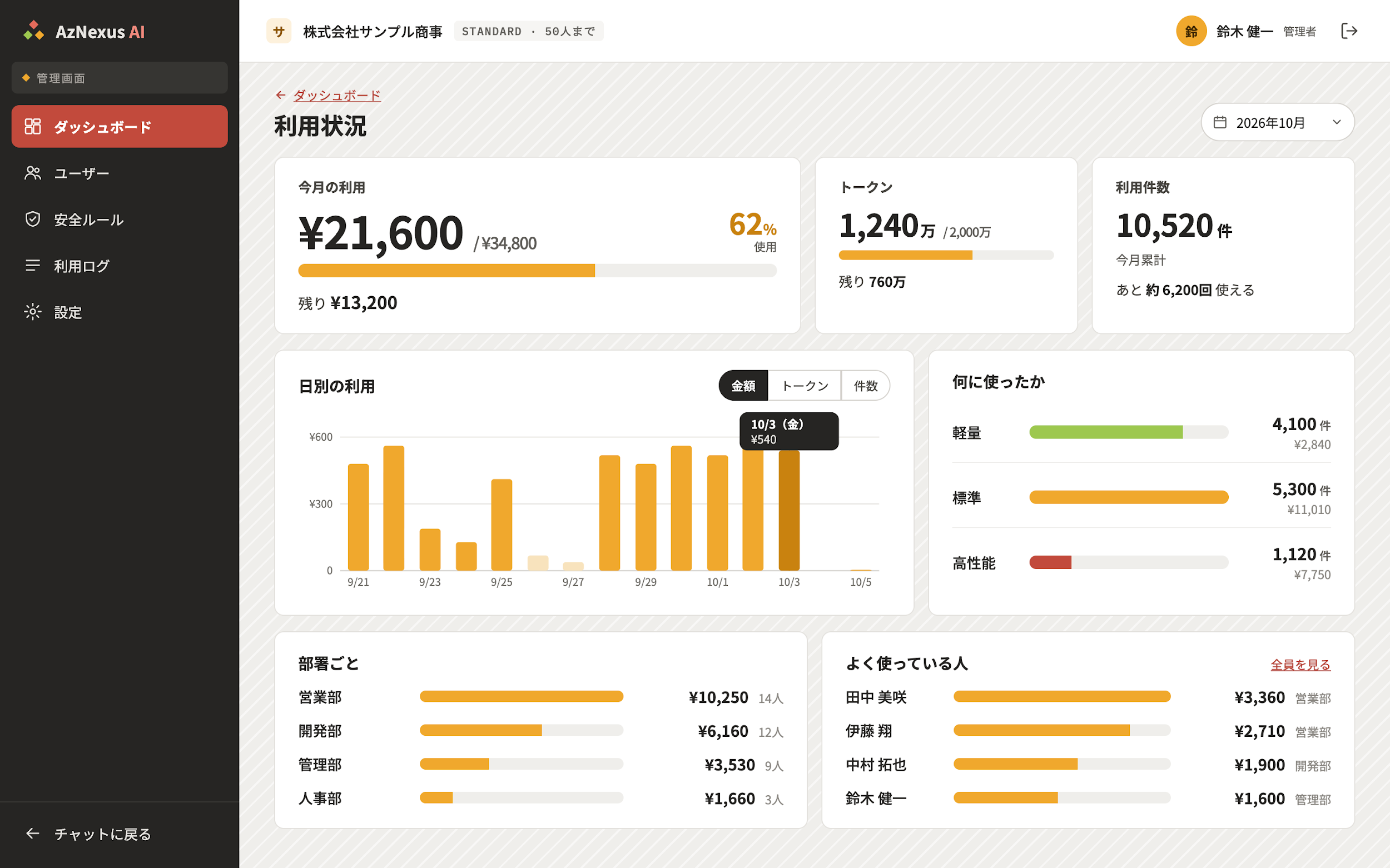Click the calendar icon in month selector
This screenshot has height=868, width=1390.
click(x=1220, y=122)
